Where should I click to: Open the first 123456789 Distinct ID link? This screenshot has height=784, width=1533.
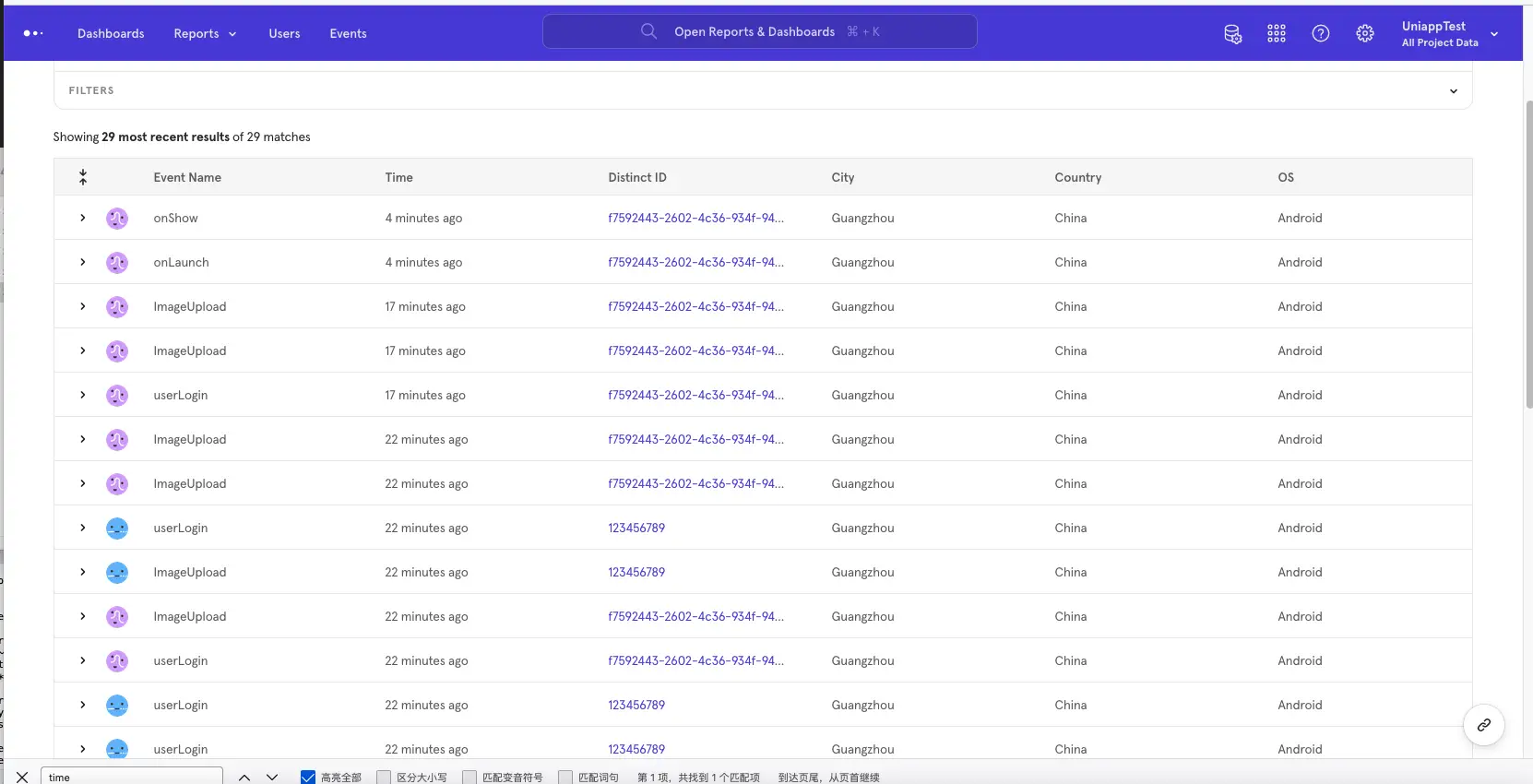coord(636,528)
